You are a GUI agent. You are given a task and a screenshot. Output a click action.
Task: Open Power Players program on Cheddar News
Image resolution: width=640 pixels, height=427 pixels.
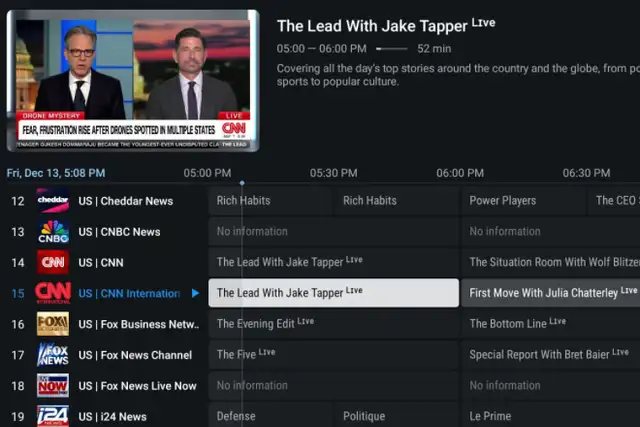523,201
